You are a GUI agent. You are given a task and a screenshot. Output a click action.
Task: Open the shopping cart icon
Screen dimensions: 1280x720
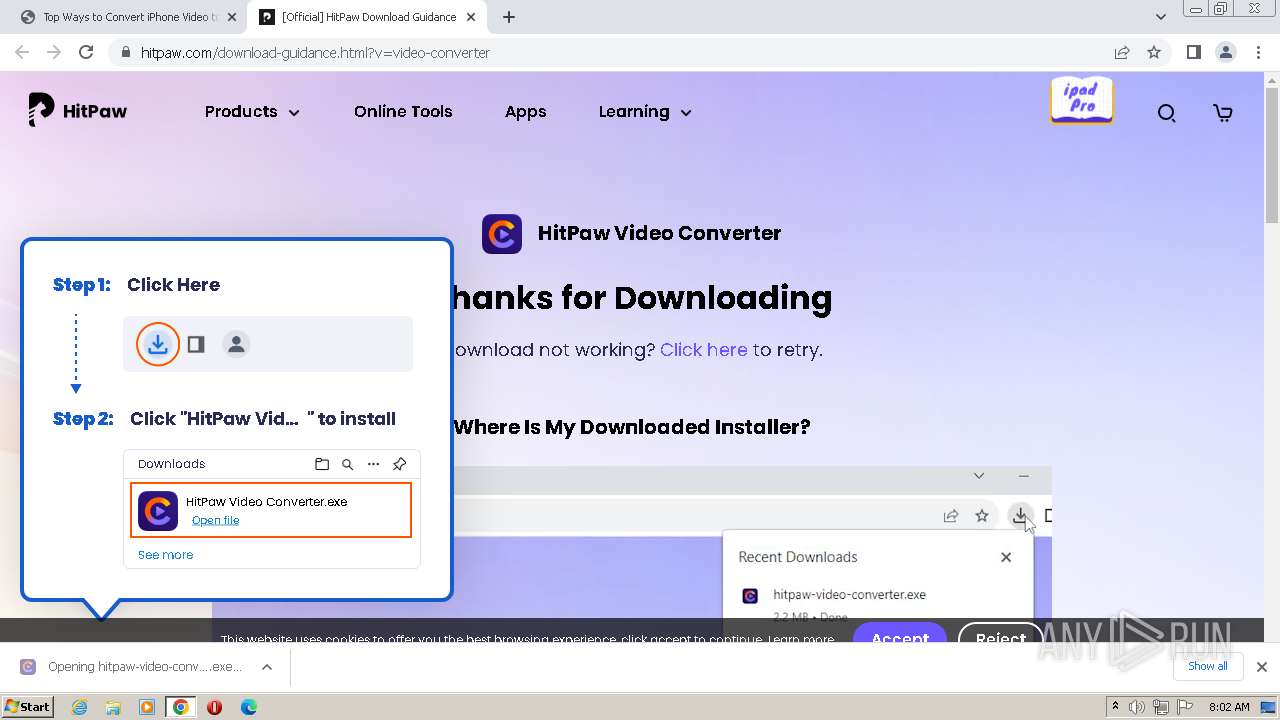[1222, 113]
